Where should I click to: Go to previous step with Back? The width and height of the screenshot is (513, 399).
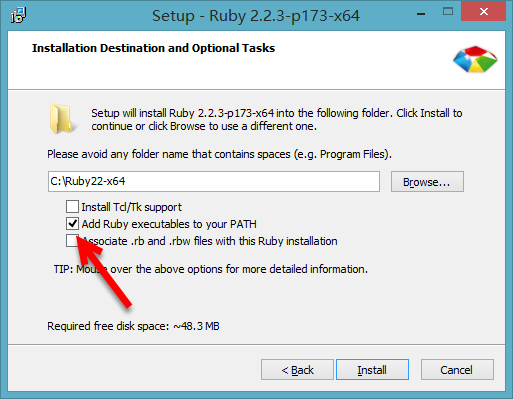point(297,370)
